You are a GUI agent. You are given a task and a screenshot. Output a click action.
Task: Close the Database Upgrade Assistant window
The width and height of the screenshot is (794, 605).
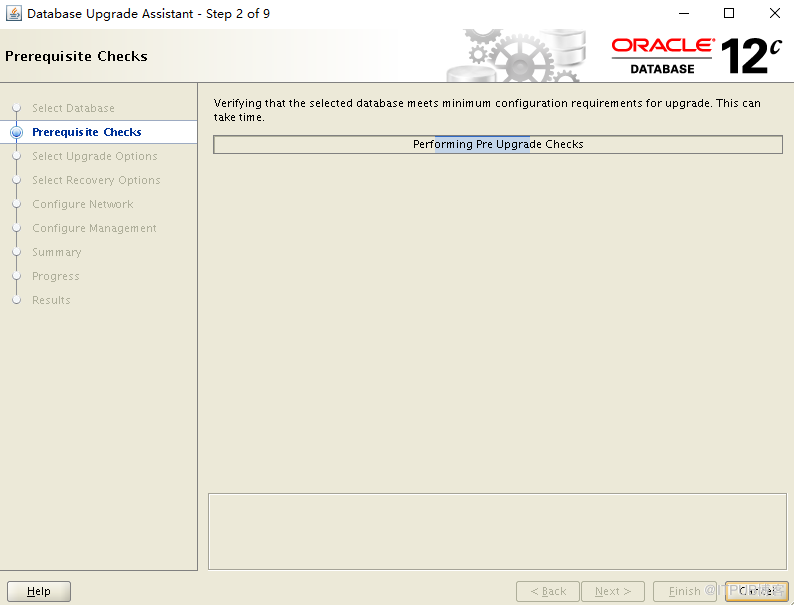tap(775, 14)
